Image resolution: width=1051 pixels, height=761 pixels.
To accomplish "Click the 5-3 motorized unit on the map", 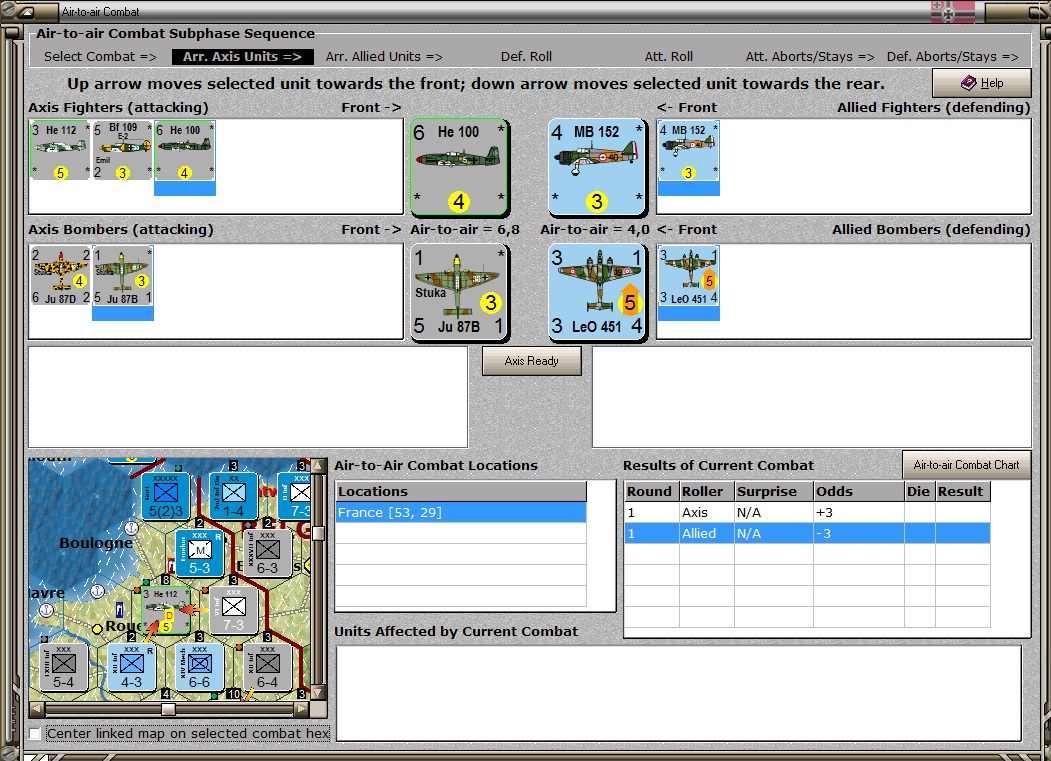I will pos(199,554).
